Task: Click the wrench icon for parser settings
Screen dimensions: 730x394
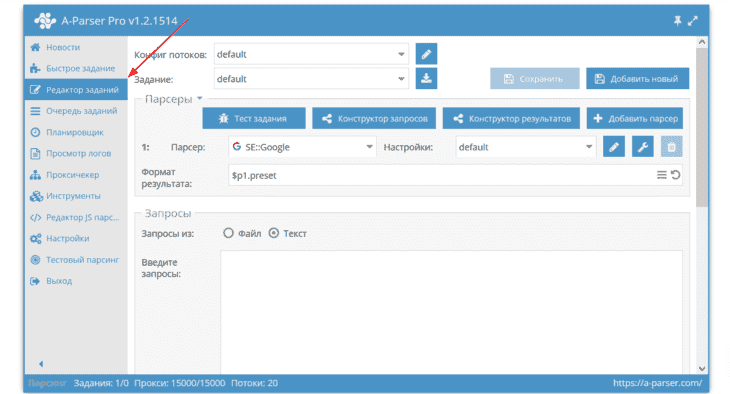Action: tap(642, 147)
